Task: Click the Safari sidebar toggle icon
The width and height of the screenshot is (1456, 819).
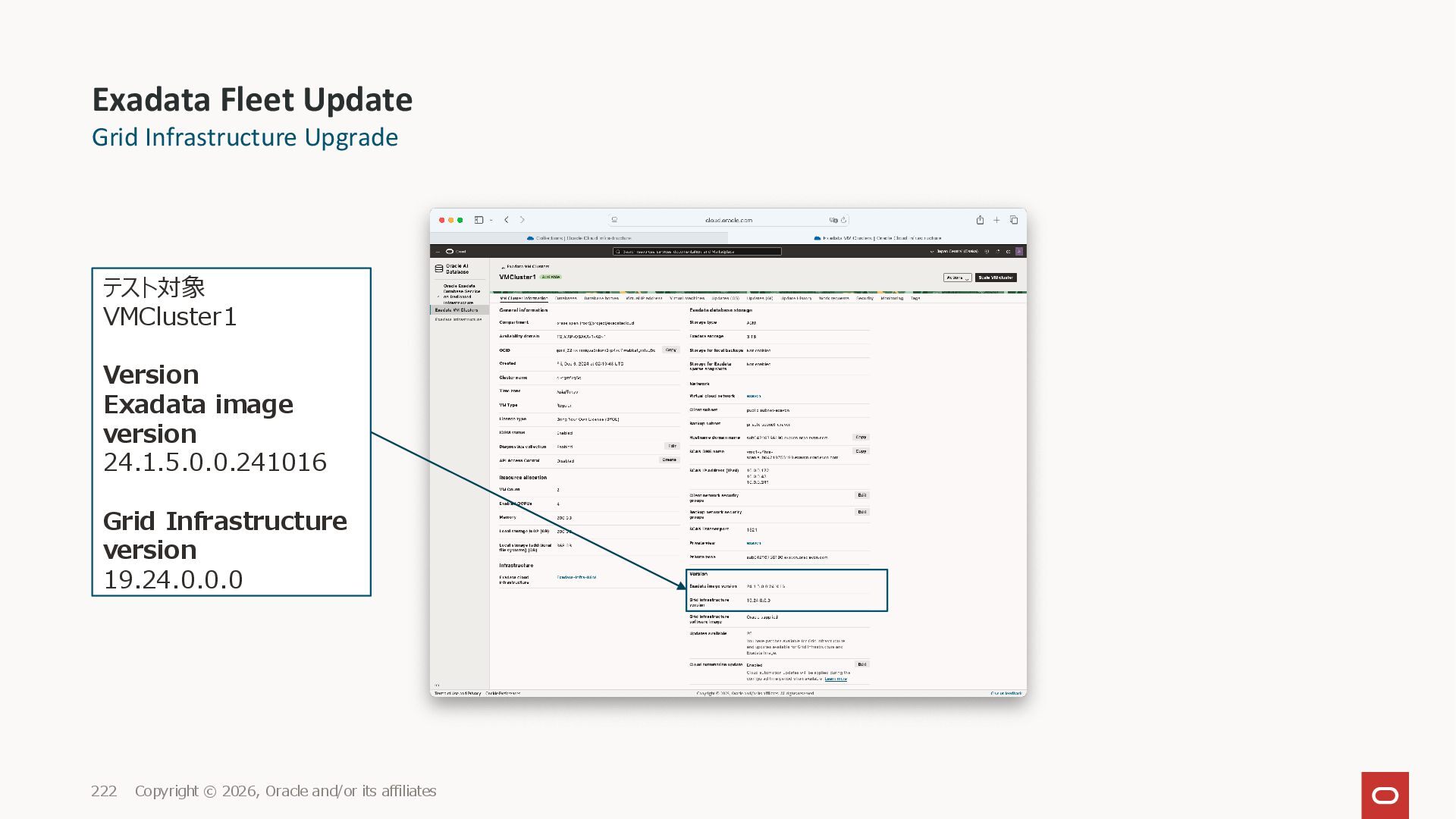Action: [479, 220]
